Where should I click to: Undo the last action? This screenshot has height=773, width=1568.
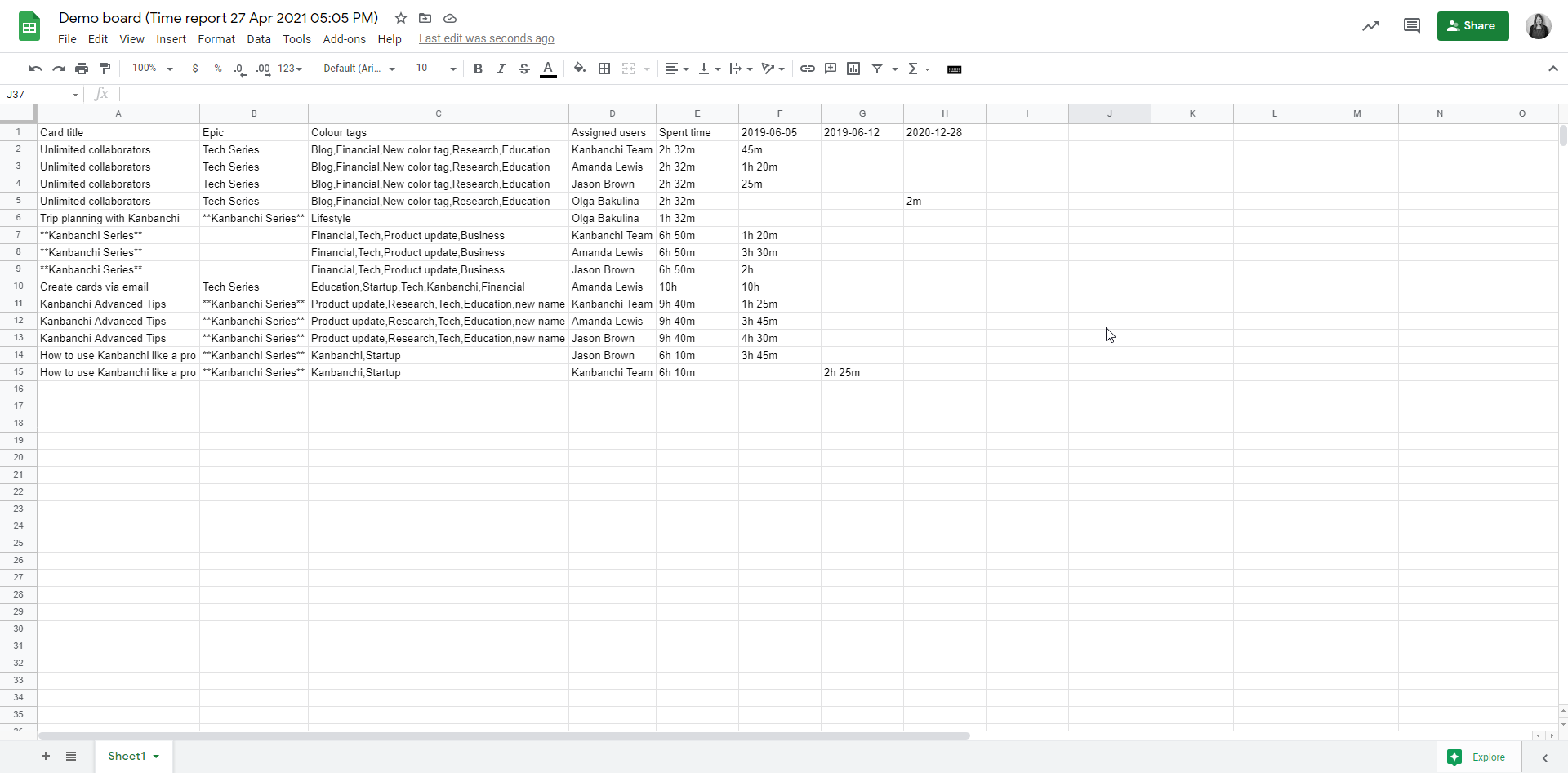tap(35, 69)
